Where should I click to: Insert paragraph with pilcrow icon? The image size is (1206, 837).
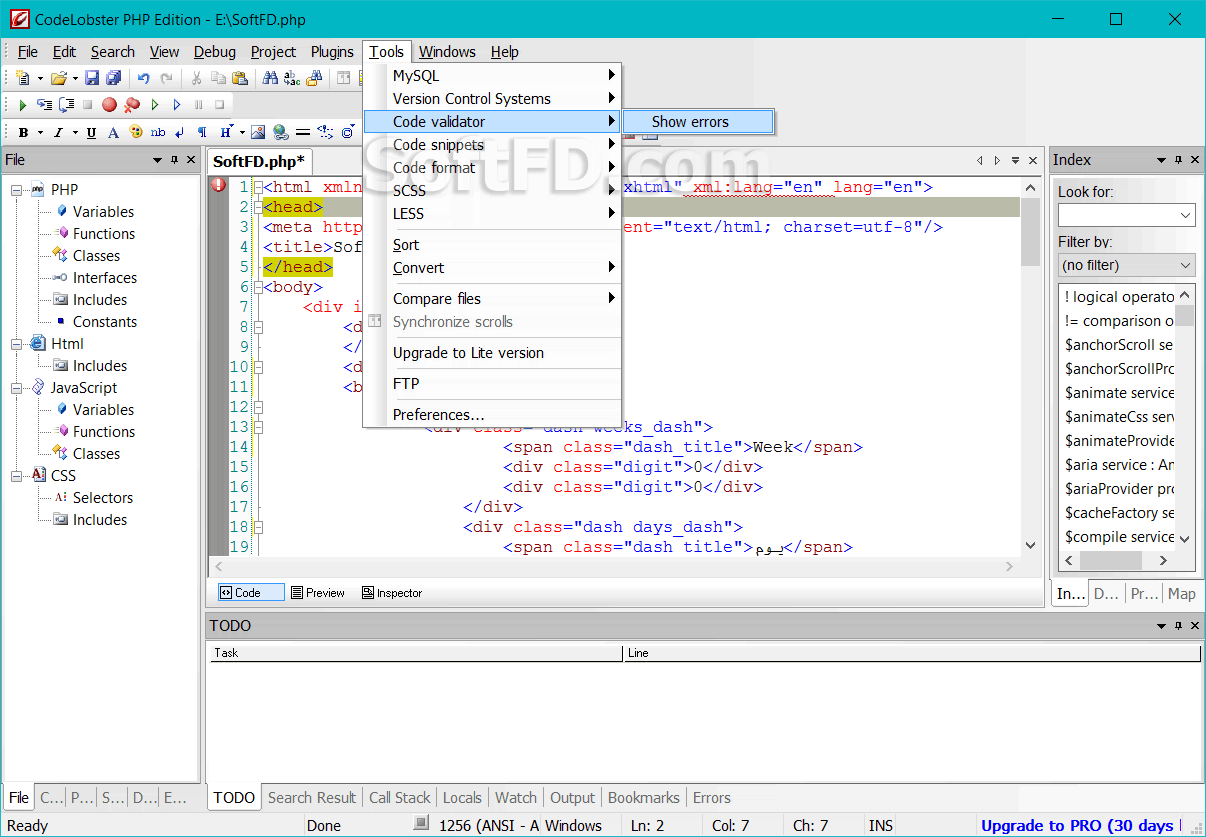pyautogui.click(x=202, y=132)
